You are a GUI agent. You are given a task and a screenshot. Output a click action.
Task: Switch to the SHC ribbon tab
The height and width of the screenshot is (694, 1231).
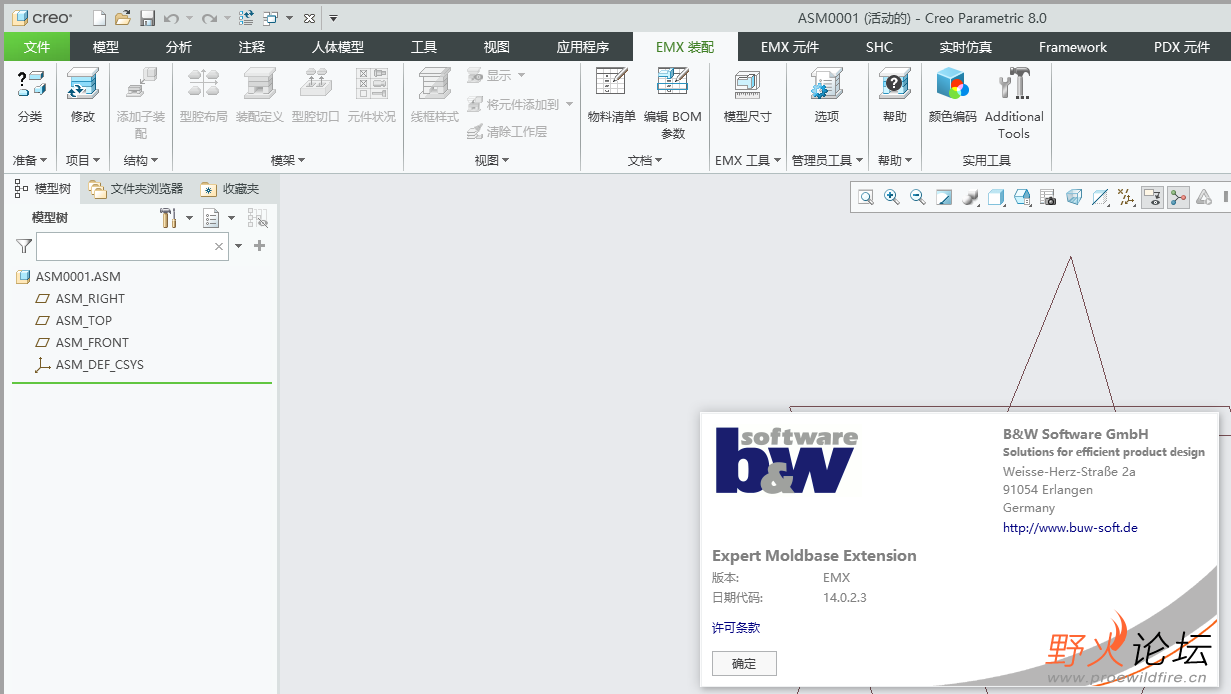(879, 47)
